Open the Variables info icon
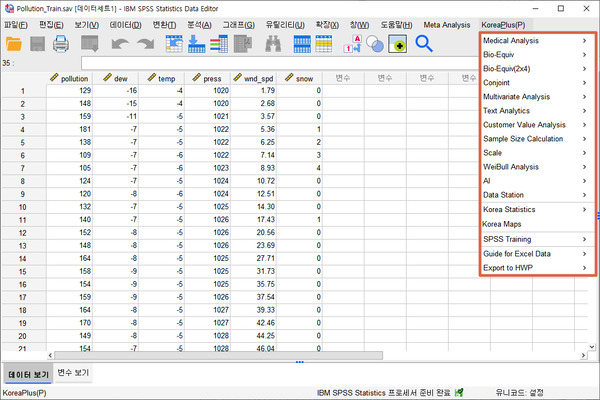 [219, 44]
